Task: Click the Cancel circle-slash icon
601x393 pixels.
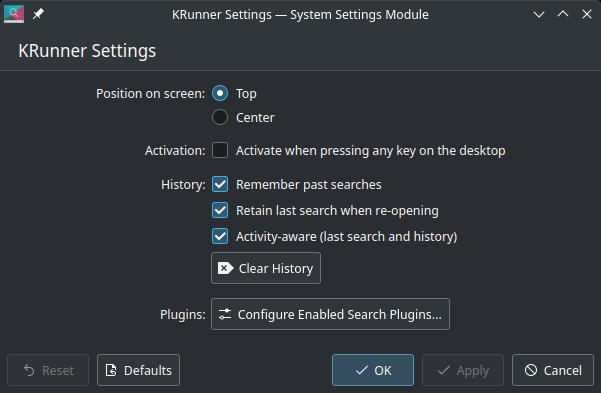Action: [531, 370]
